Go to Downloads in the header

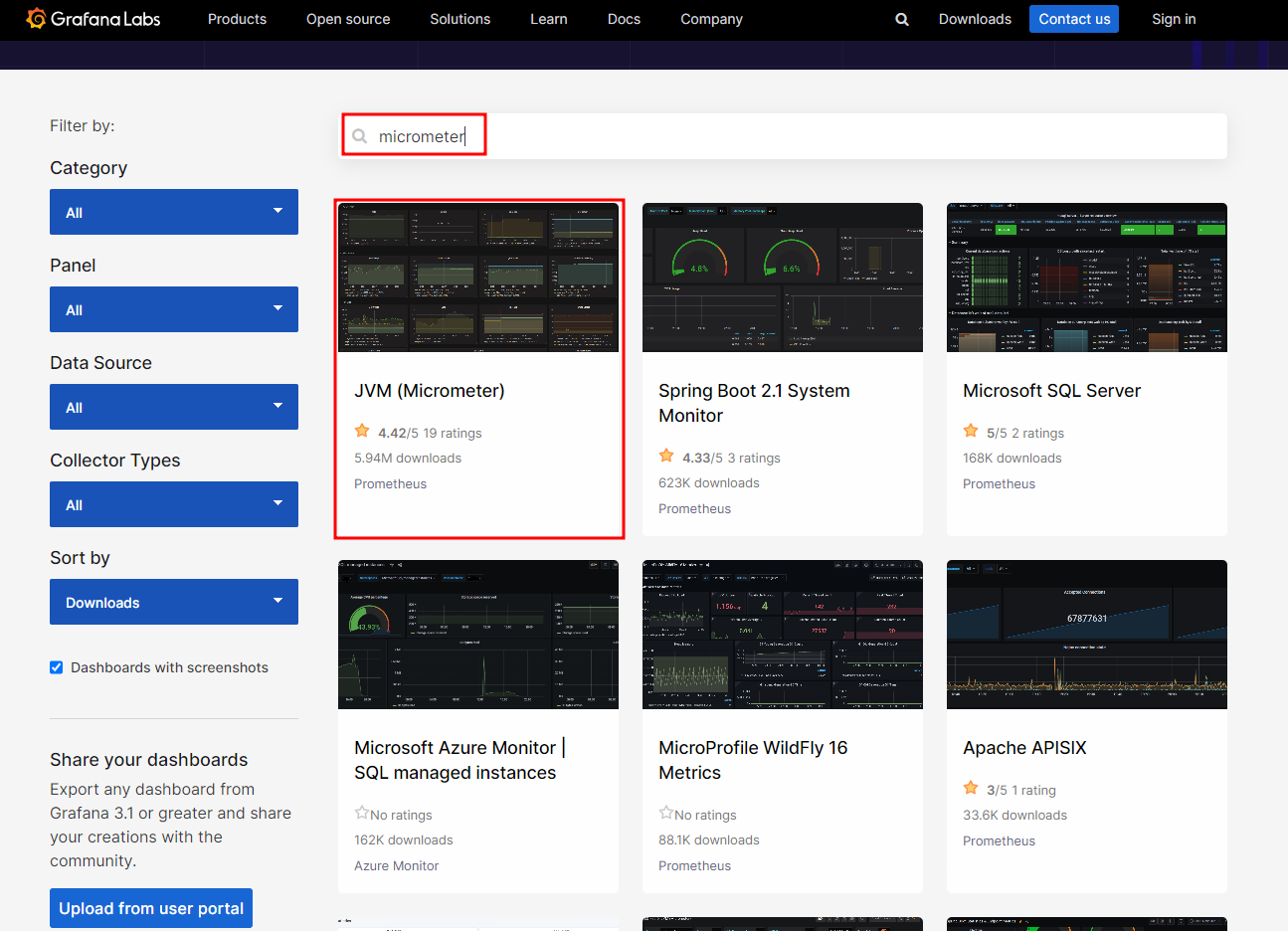[x=975, y=19]
